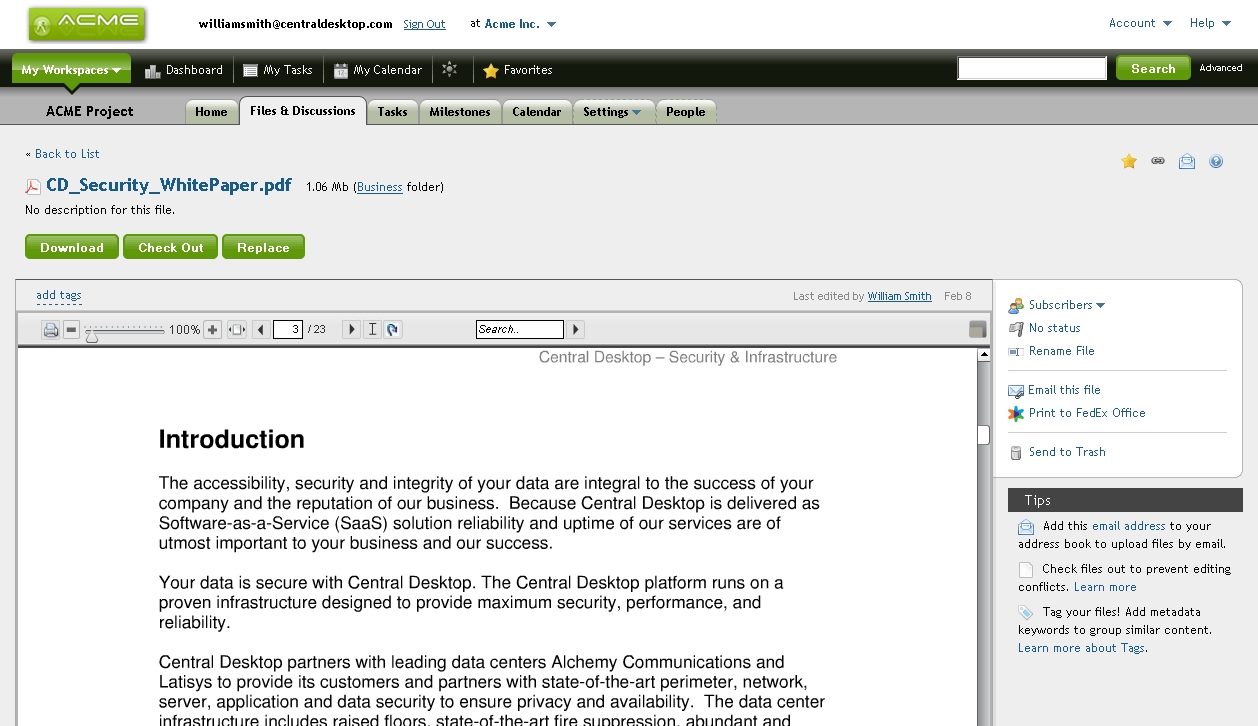Open the Milestones tab
This screenshot has height=726, width=1258.
460,112
